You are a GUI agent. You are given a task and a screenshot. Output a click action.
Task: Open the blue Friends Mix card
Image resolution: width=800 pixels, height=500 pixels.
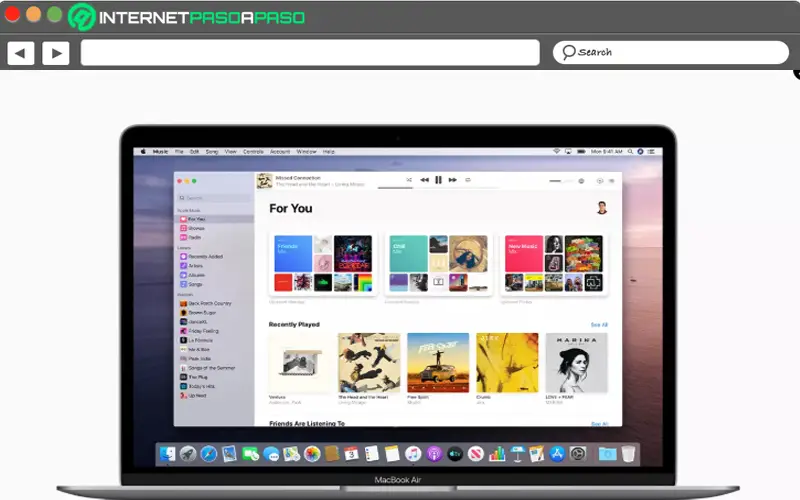click(293, 254)
